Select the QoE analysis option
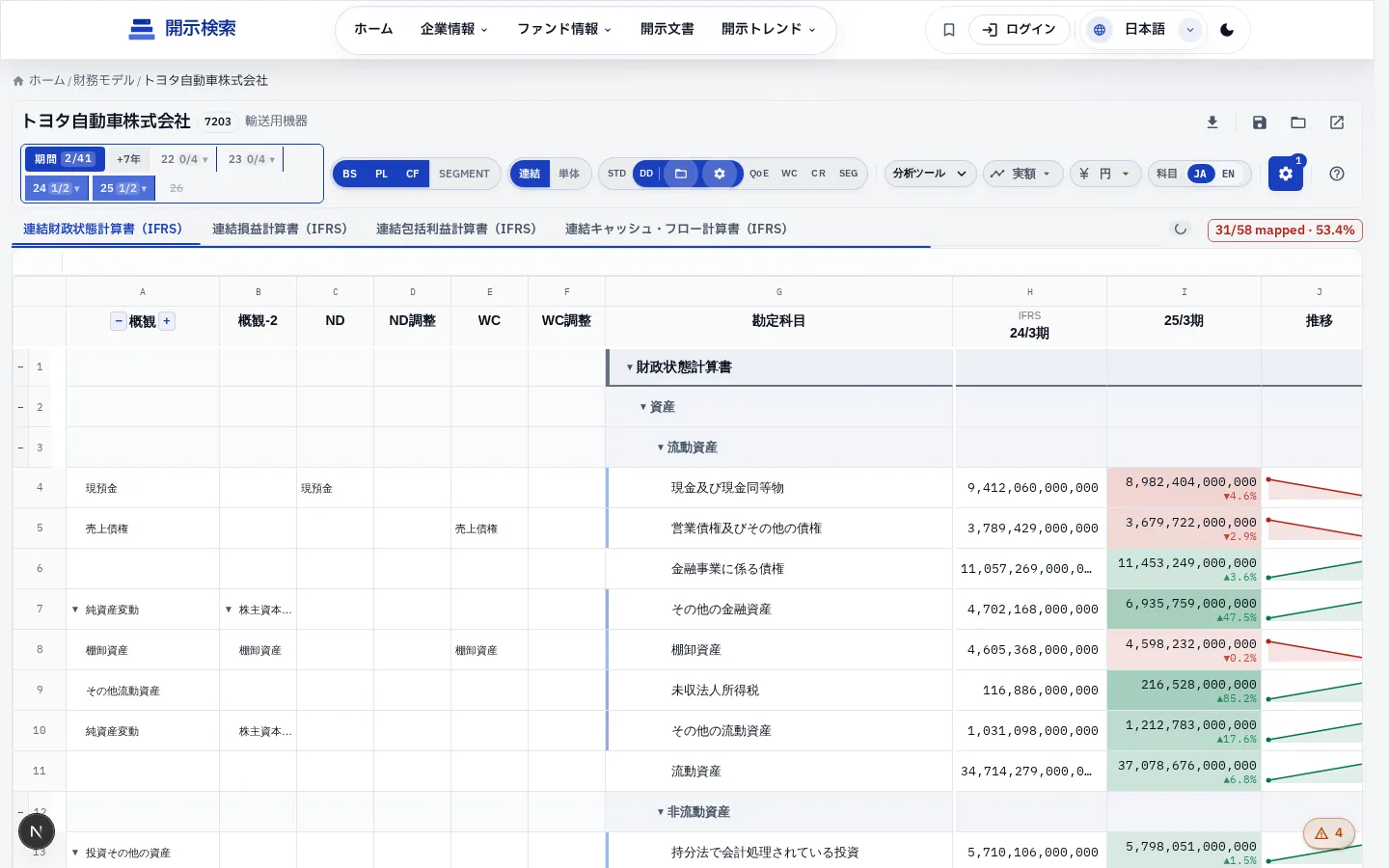Screen dimensions: 1389x868 (759, 174)
